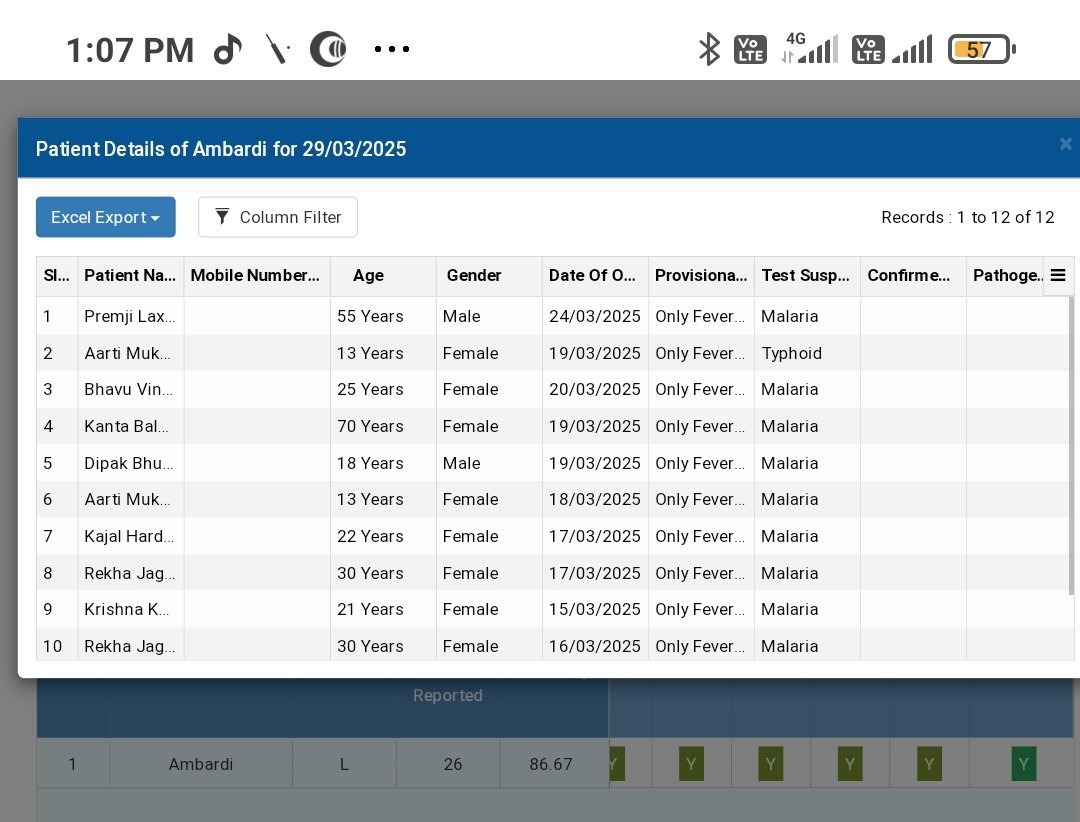Click the Column Filter button
Image resolution: width=1080 pixels, height=822 pixels.
(x=278, y=217)
